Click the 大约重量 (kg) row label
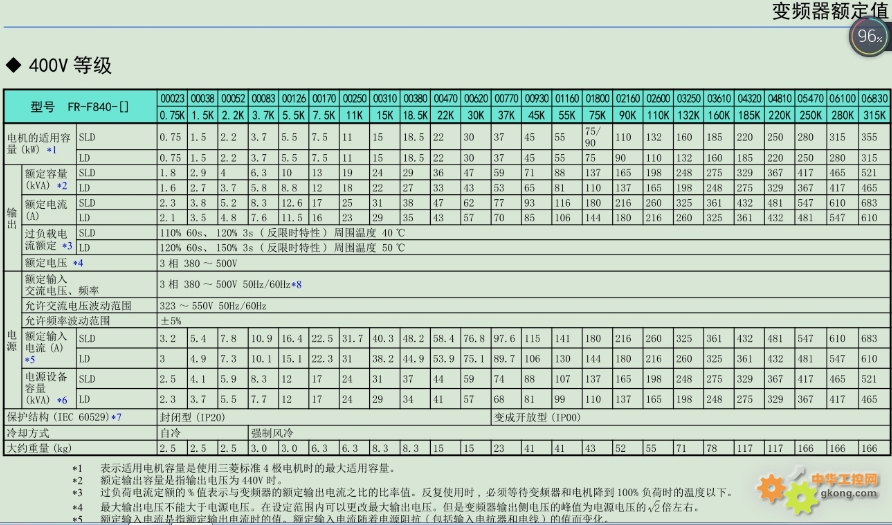 (39, 448)
